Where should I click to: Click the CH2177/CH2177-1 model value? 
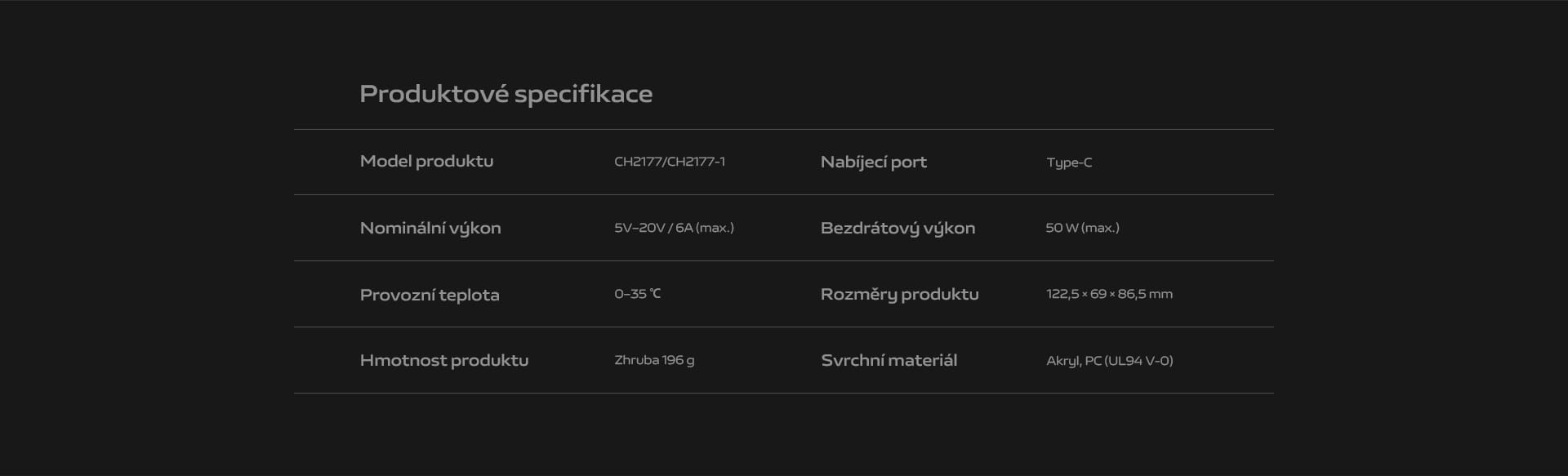point(670,162)
